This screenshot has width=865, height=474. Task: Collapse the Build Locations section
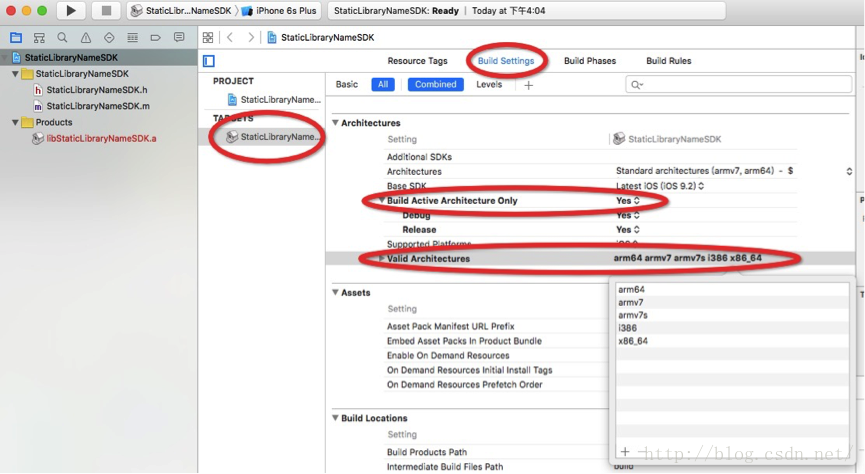pos(335,418)
